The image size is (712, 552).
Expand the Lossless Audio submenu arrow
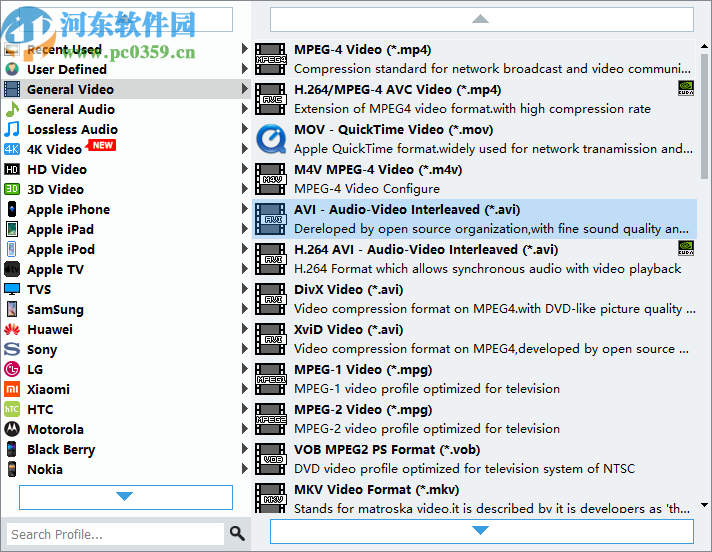click(x=244, y=129)
